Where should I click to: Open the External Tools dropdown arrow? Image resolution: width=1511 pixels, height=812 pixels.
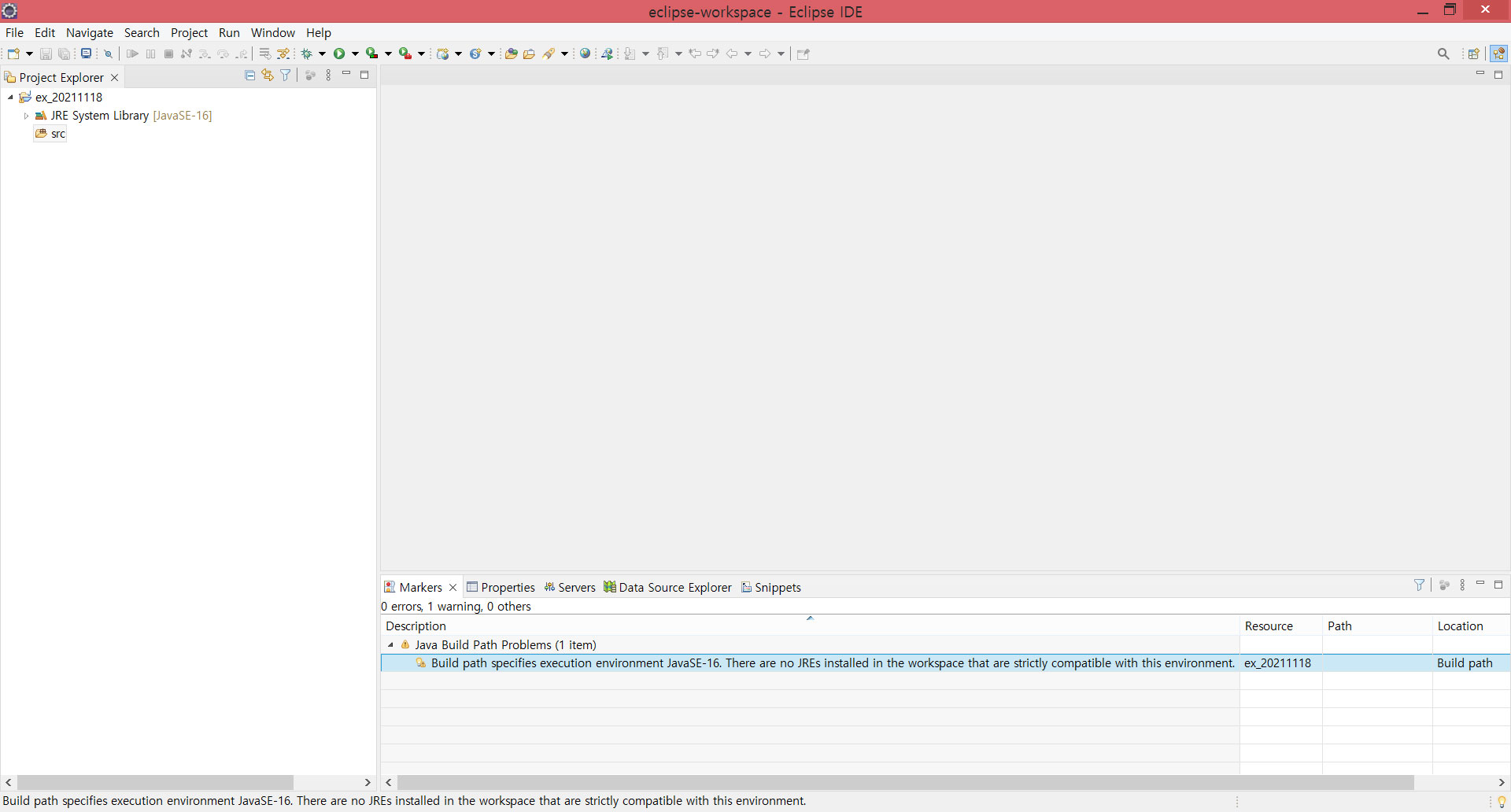click(422, 54)
